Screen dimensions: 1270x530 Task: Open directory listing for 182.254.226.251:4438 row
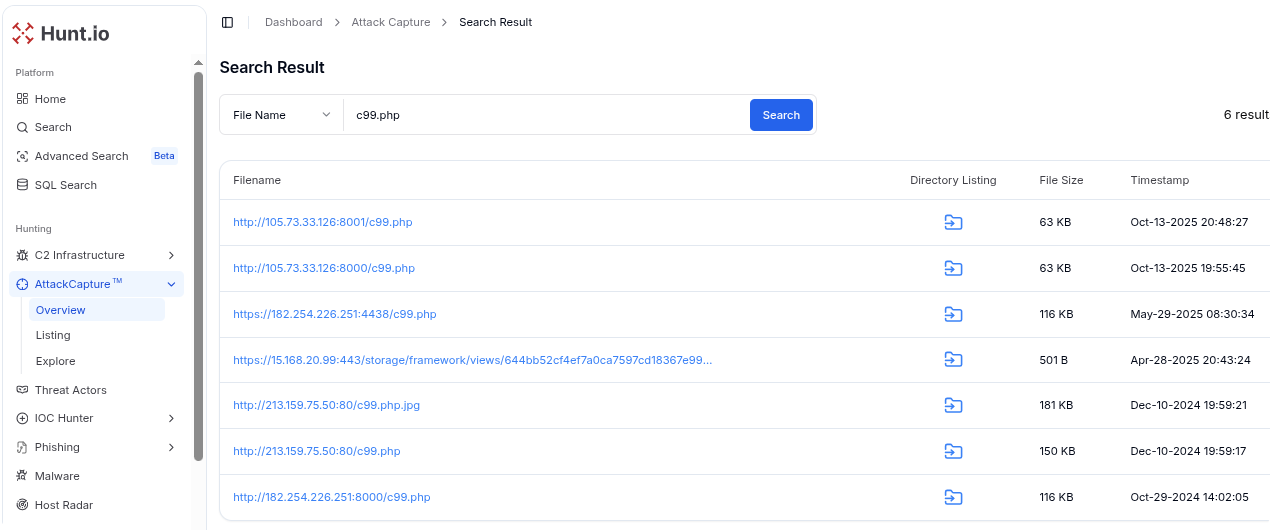pos(953,314)
